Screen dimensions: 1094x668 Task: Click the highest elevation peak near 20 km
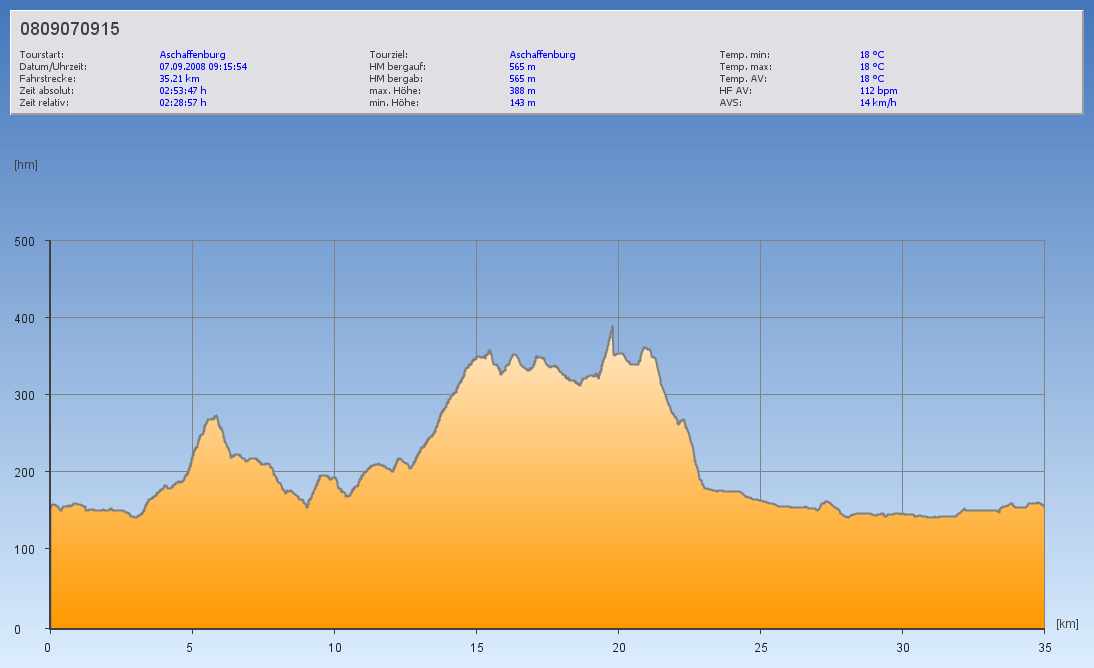coord(612,328)
